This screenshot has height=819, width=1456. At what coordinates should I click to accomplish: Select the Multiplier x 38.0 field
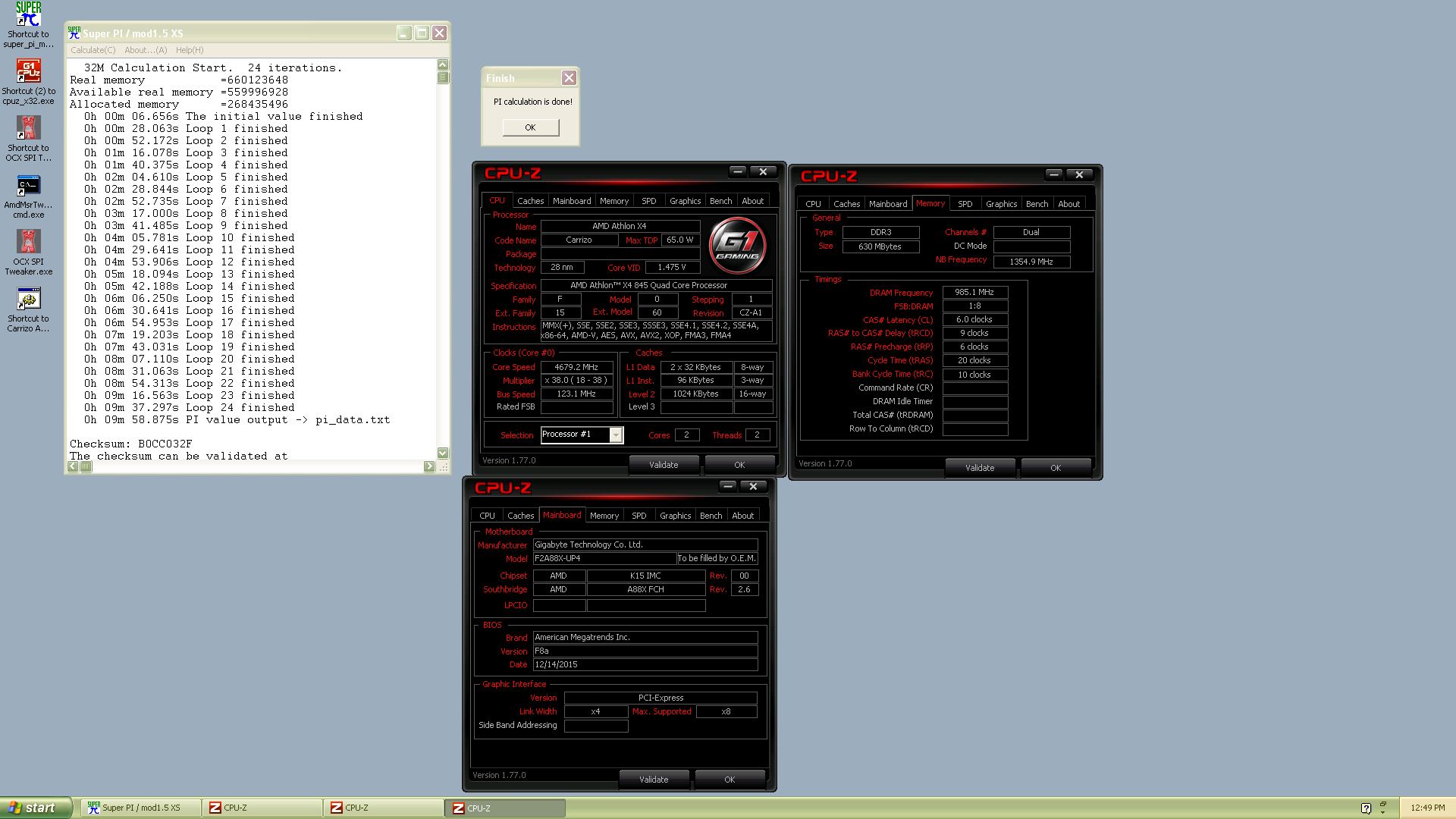point(576,381)
